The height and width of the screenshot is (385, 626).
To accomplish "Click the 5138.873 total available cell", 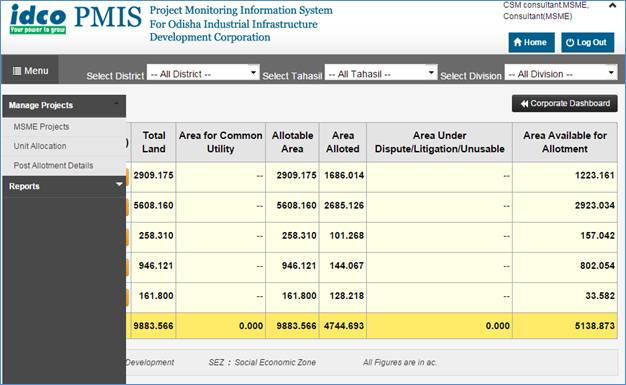I will coord(565,326).
